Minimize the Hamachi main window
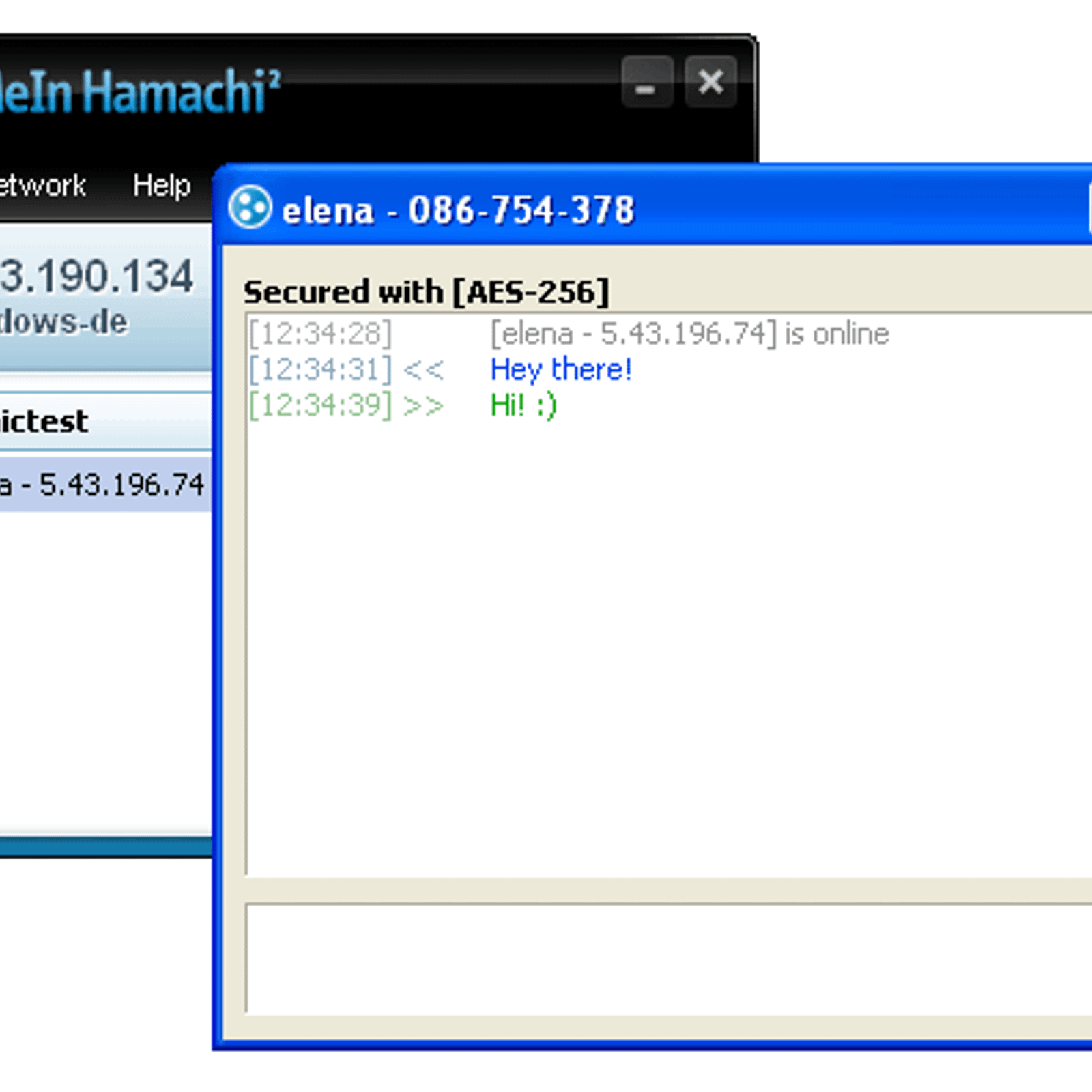Screen dimensions: 1092x1092 pos(647,82)
